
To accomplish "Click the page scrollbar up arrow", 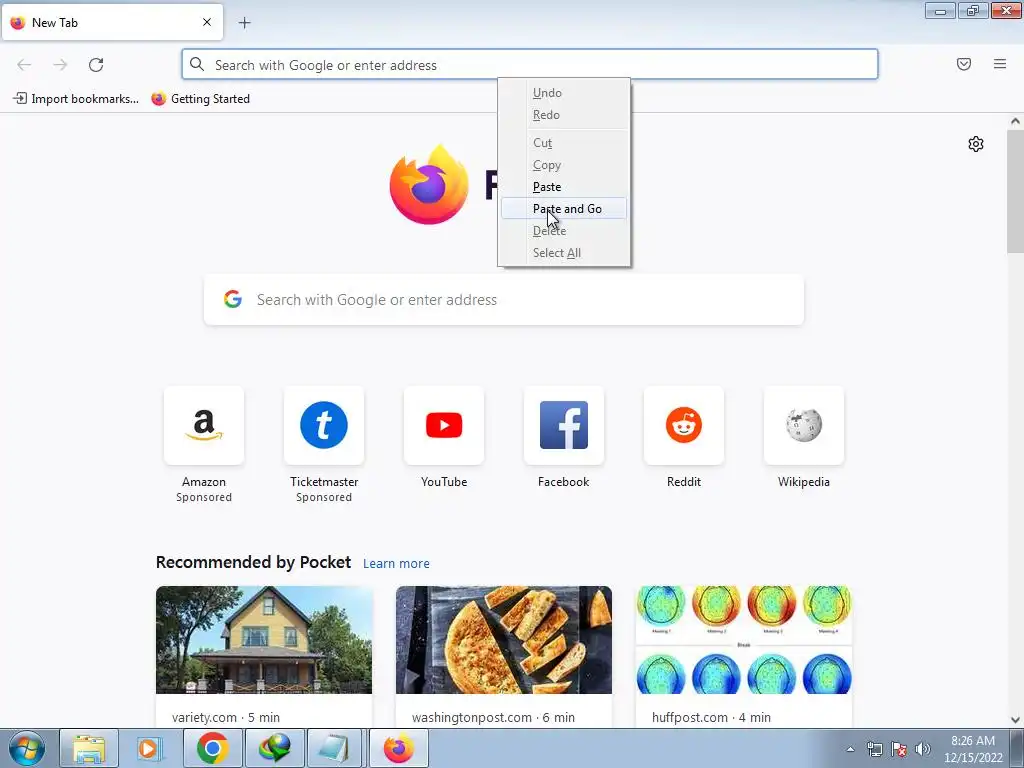I will click(1015, 121).
